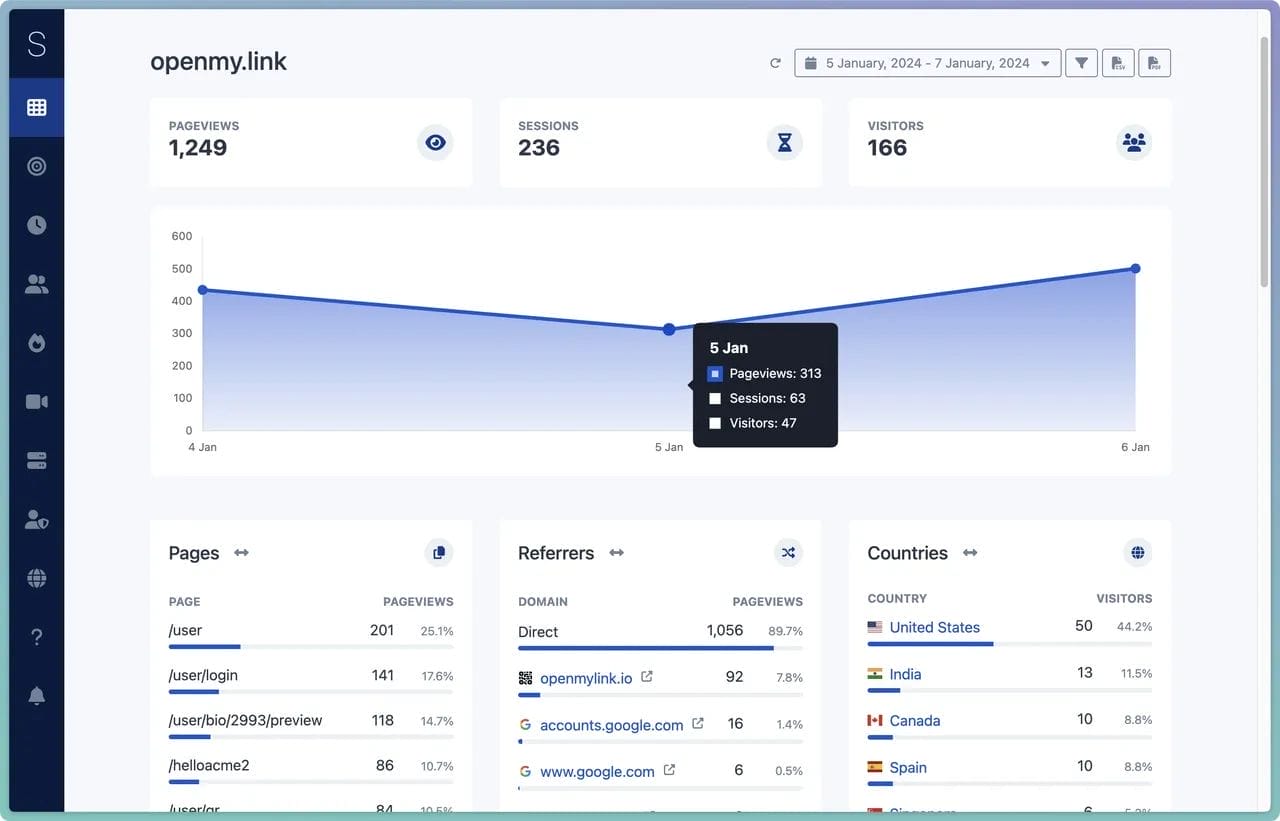Viewport: 1280px width, 821px height.
Task: Click the Pageviews 1,249 card
Action: (x=311, y=142)
